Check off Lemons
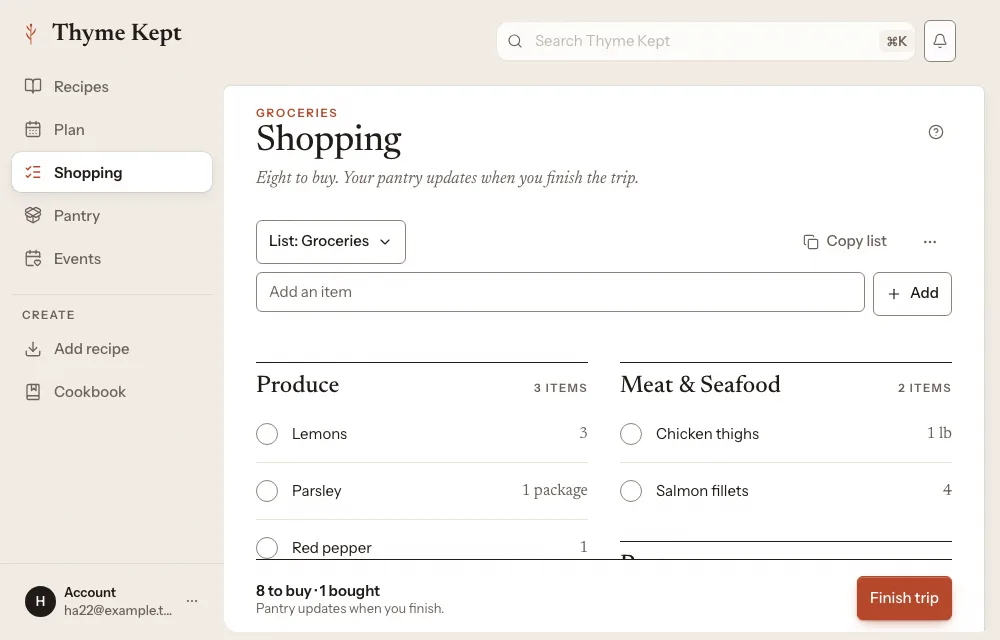 (267, 433)
